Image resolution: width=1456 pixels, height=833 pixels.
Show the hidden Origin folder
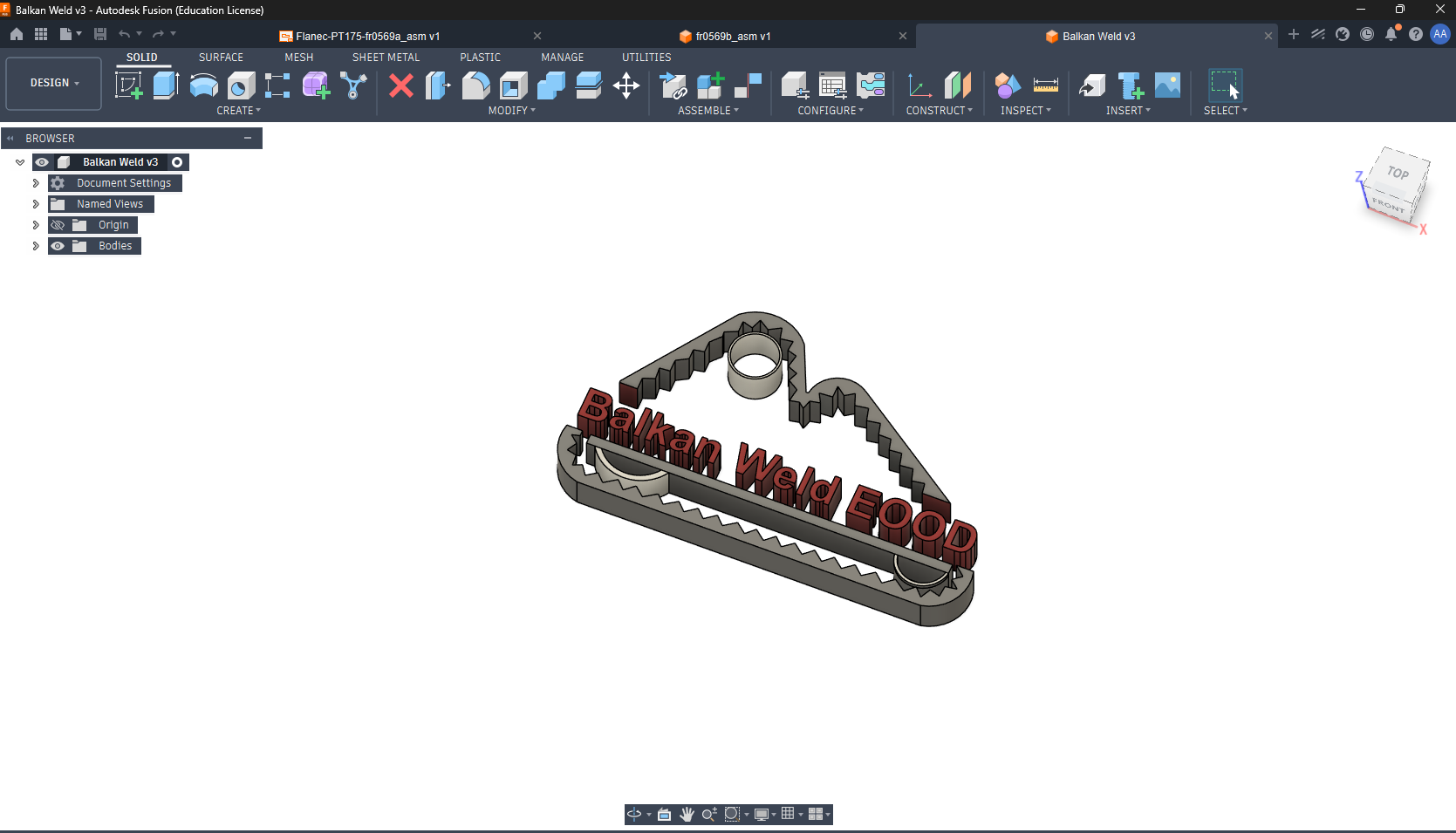click(58, 225)
